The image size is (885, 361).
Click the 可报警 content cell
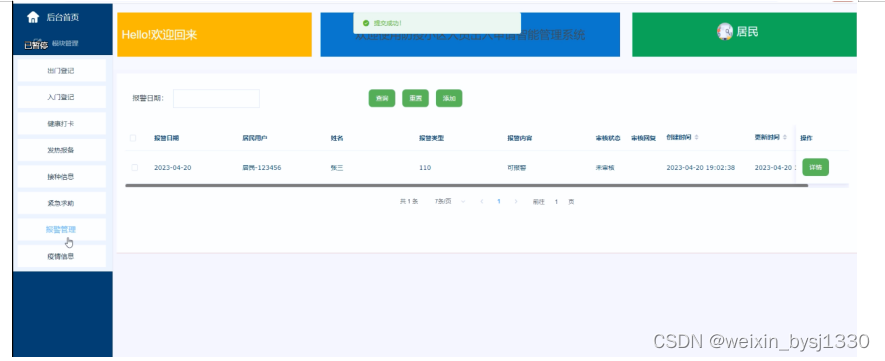point(517,168)
